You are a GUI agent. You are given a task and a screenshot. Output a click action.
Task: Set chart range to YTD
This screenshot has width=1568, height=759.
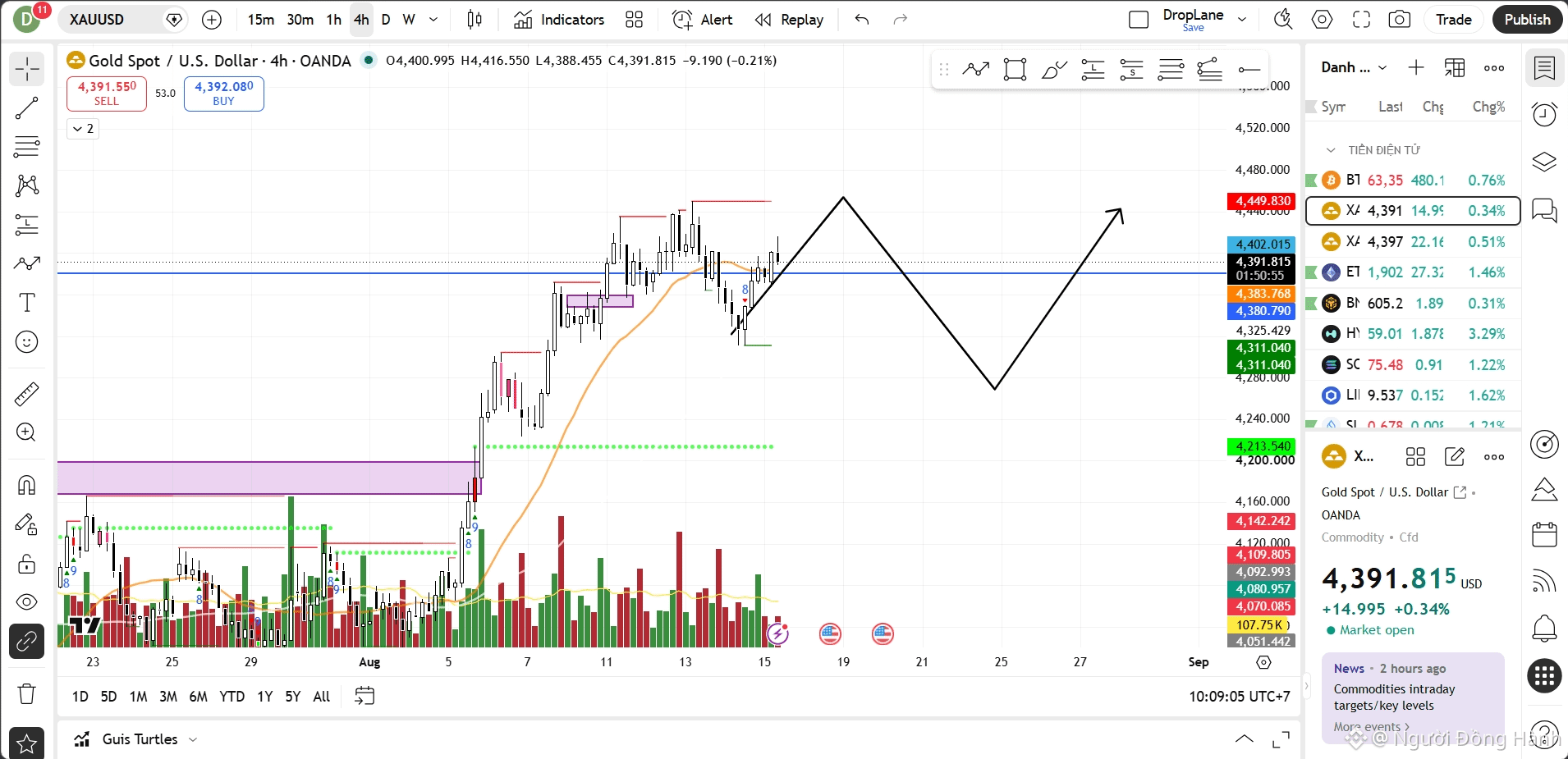click(x=232, y=697)
